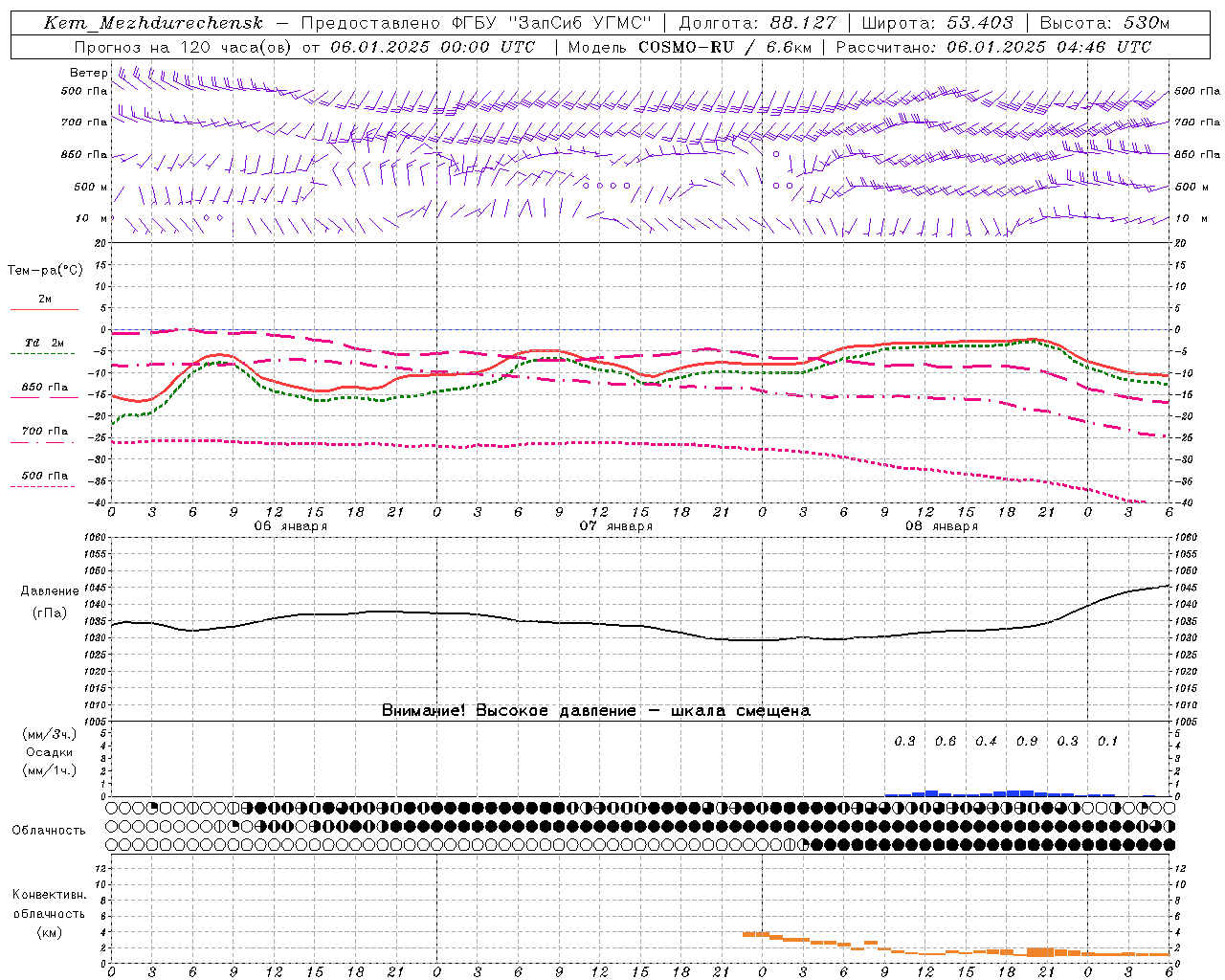Click the 0.6 precipitation amount value

pos(946,741)
